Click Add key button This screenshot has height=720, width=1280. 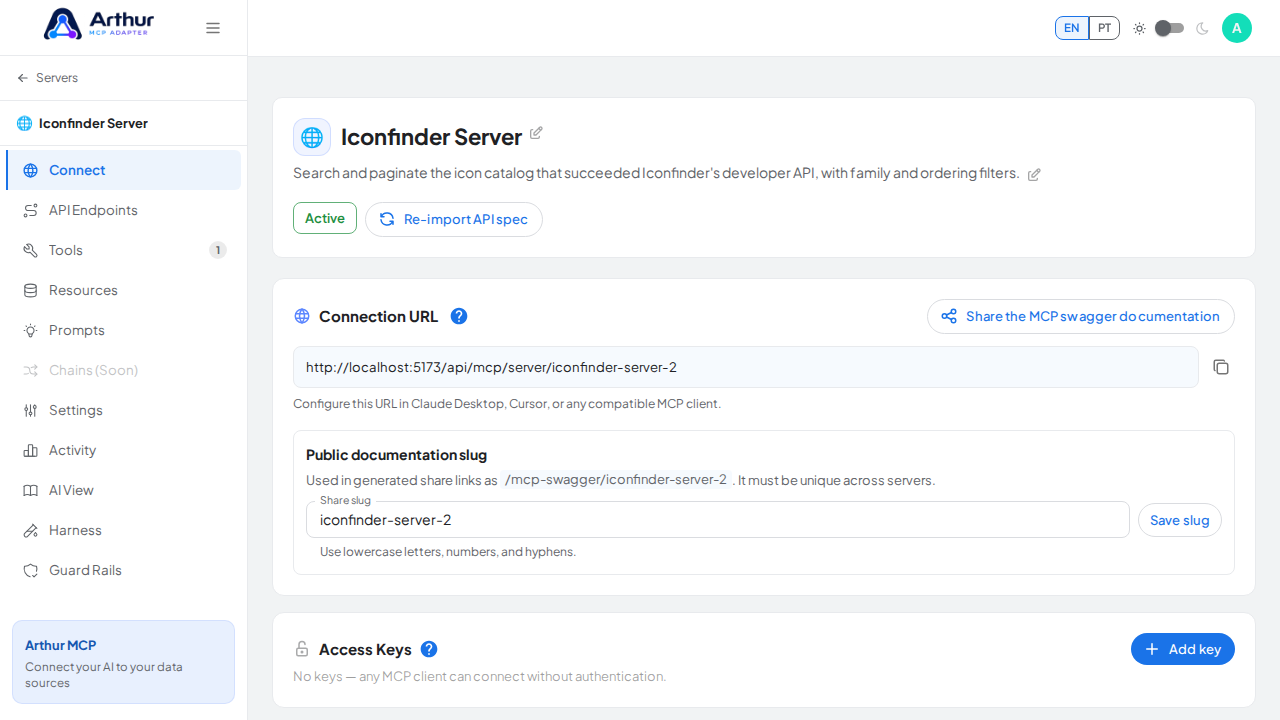tap(1183, 649)
